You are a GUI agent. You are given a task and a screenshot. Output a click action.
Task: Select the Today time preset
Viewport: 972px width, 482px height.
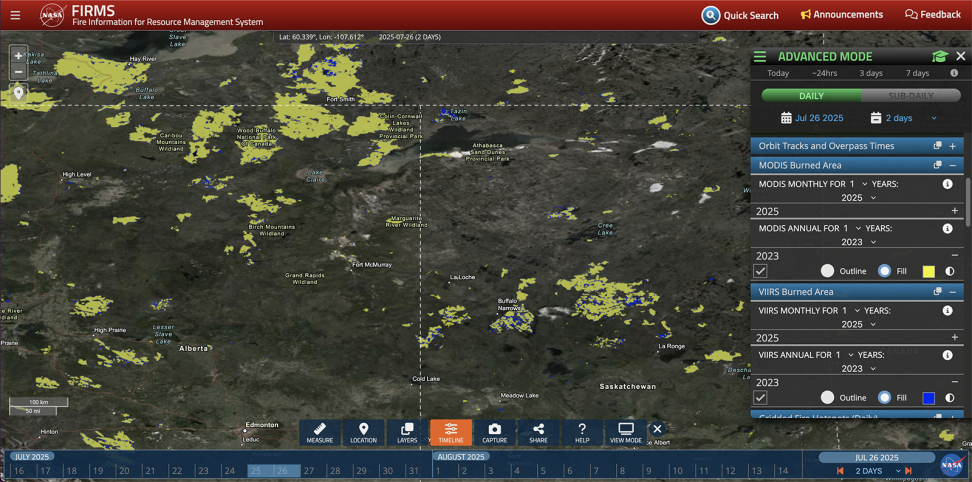point(778,73)
